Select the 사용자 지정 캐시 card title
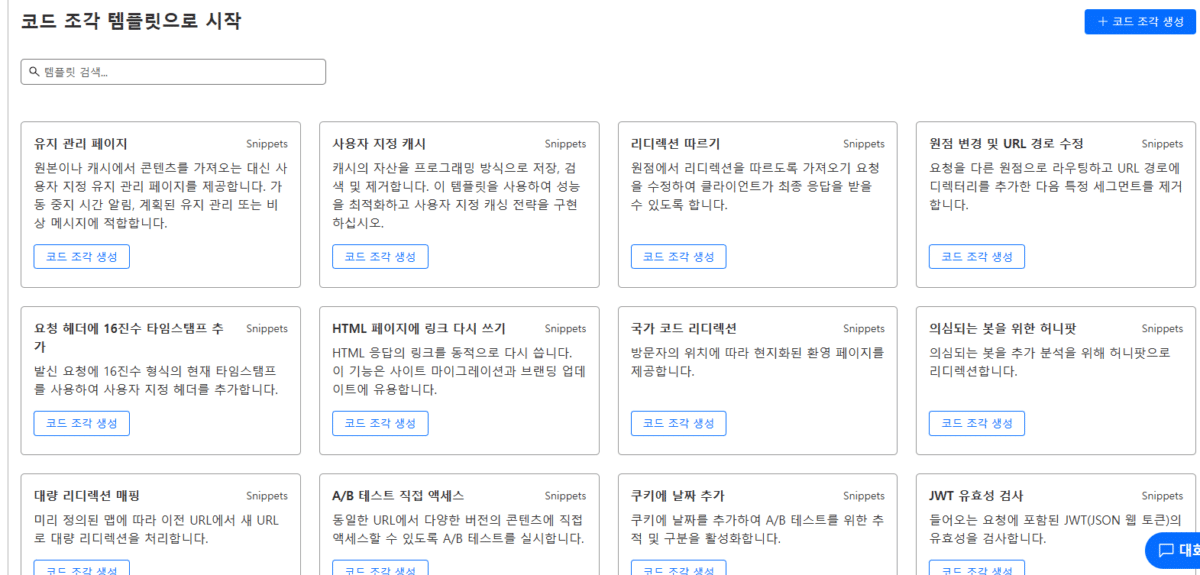Image resolution: width=1200 pixels, height=575 pixels. 379,144
